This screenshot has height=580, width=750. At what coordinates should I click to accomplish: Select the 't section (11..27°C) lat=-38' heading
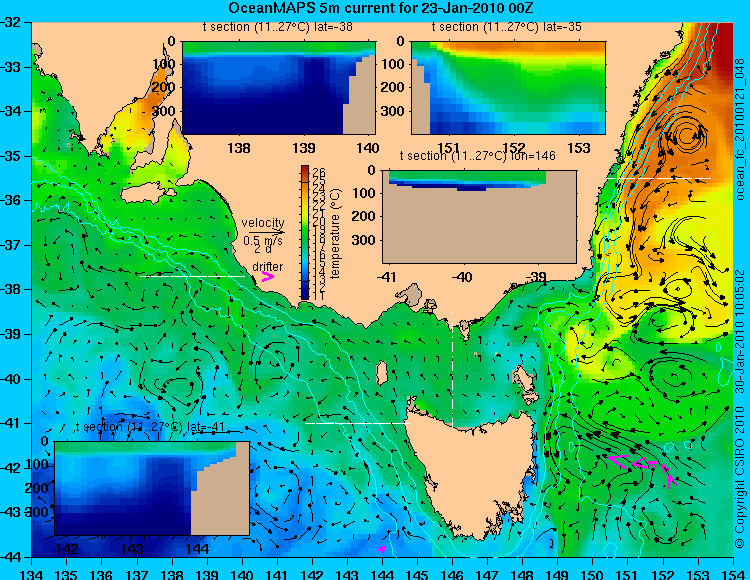click(x=277, y=27)
